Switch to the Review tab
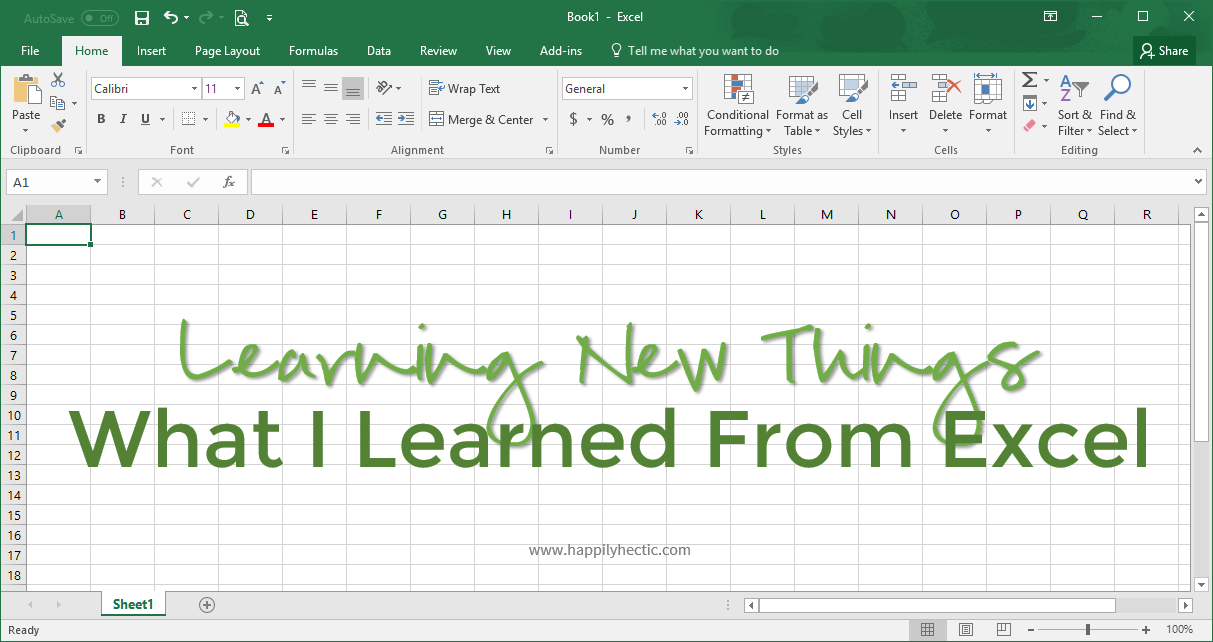Viewport: 1213px width, 642px height. coord(438,51)
